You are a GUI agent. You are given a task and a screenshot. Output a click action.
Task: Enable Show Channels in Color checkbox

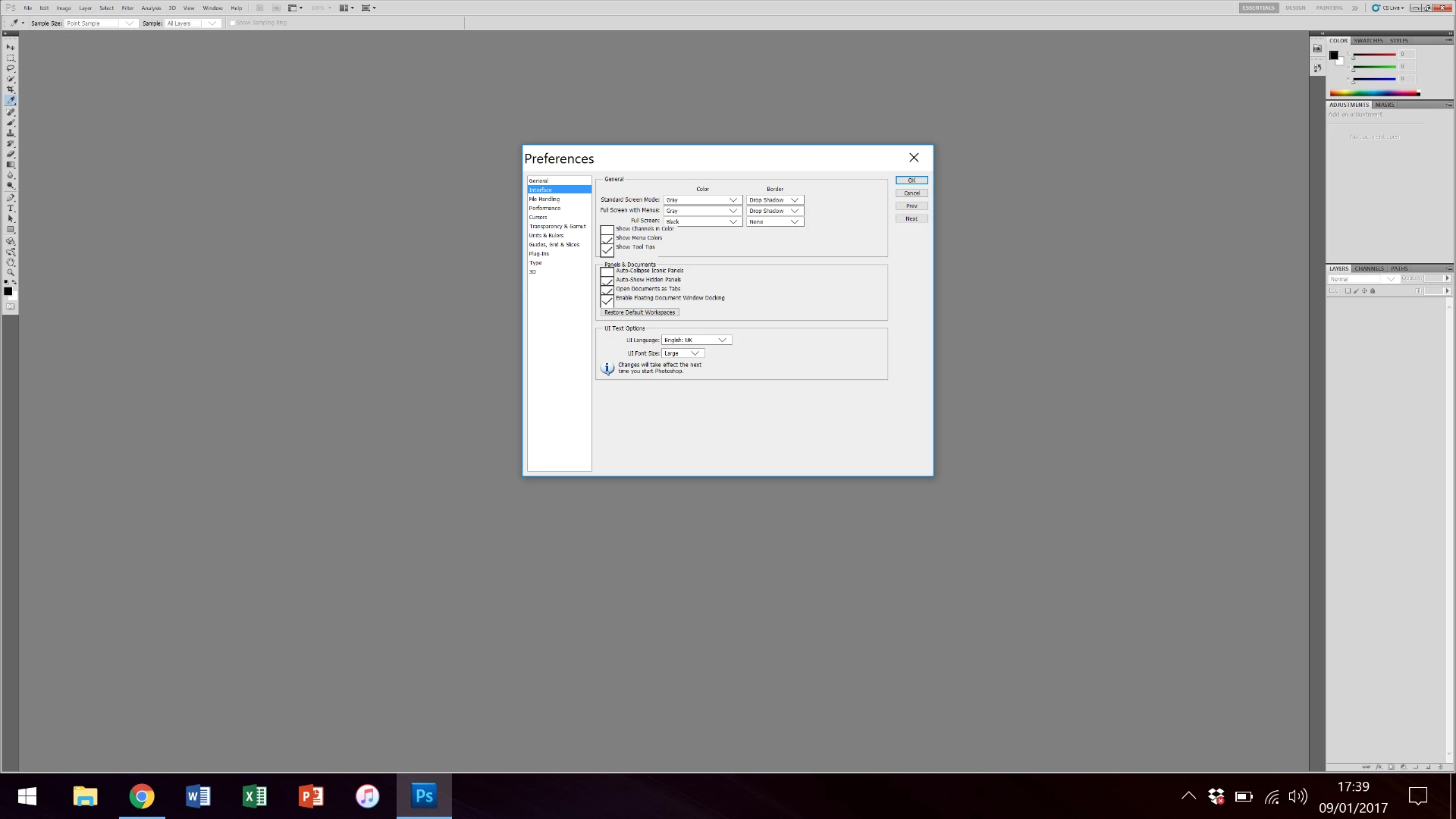[x=607, y=230]
